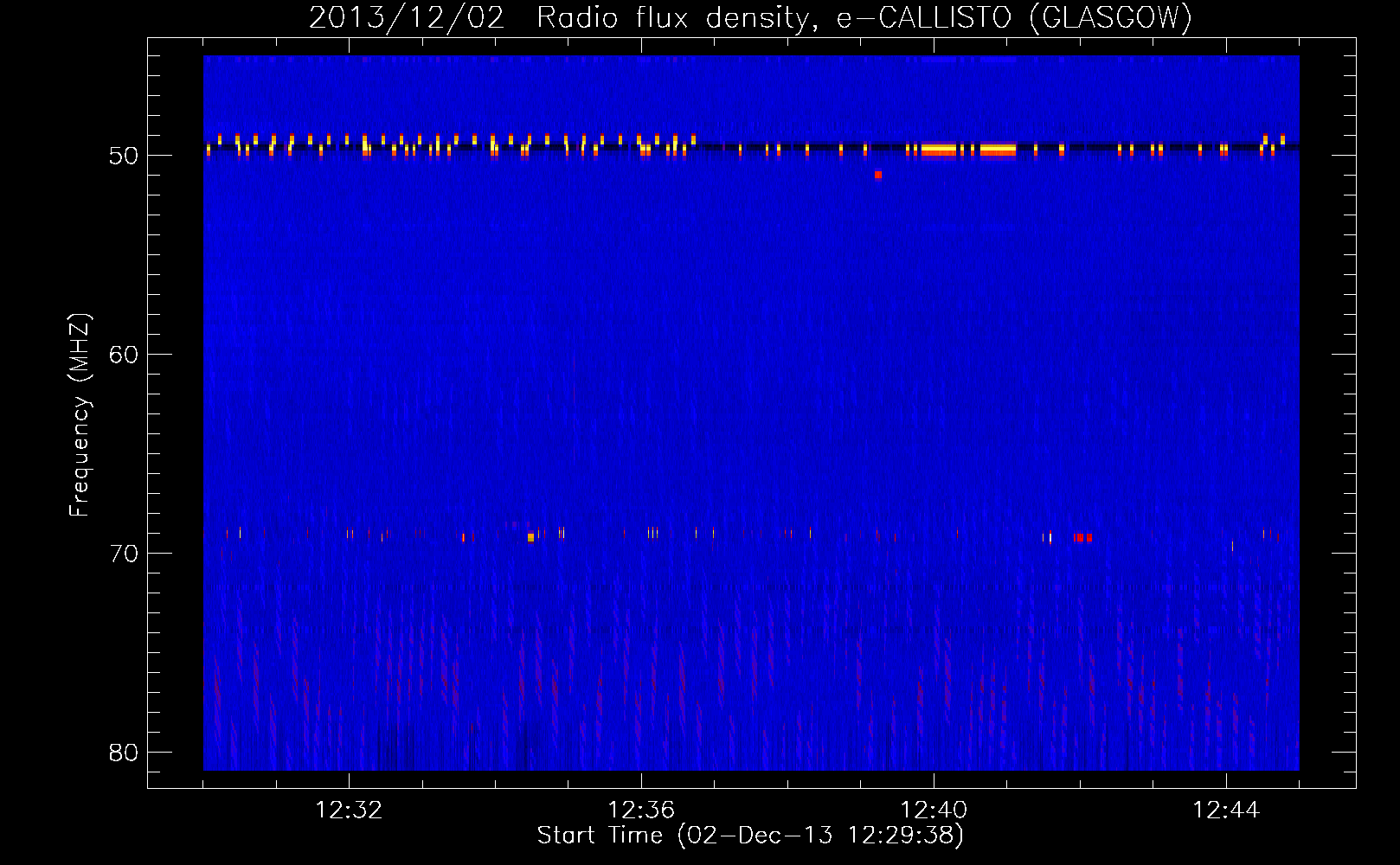Image resolution: width=1400 pixels, height=865 pixels.
Task: Click the '12:32' time tick label
Action: coord(349,811)
